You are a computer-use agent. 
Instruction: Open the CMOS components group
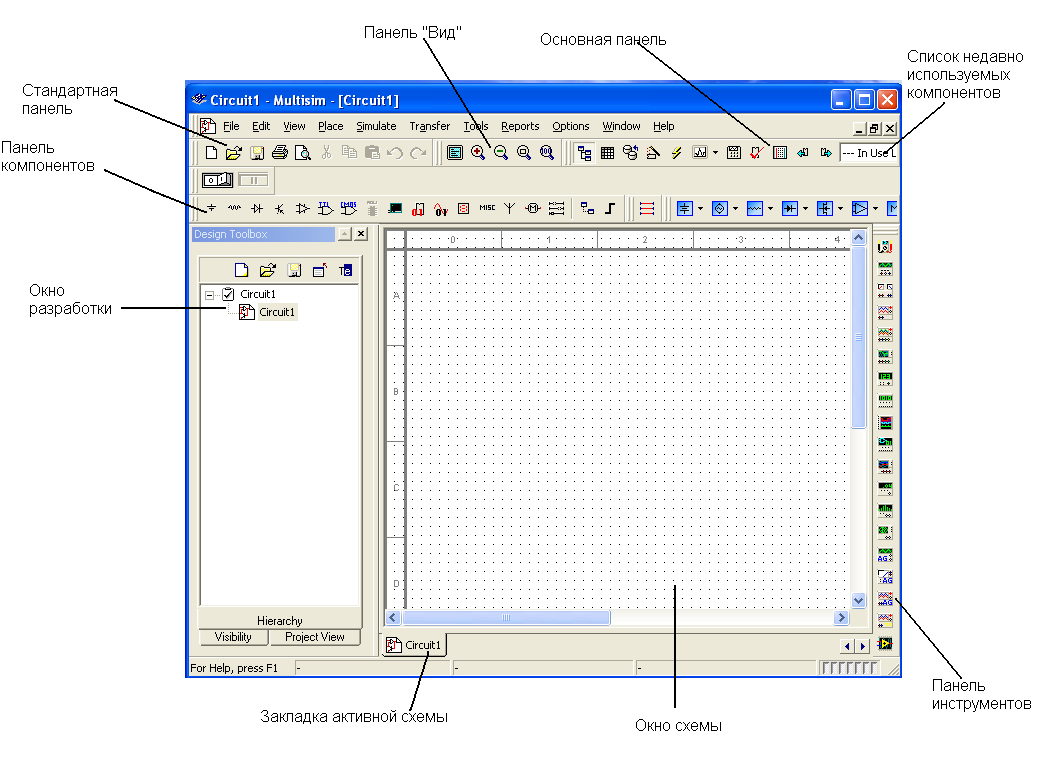click(349, 208)
